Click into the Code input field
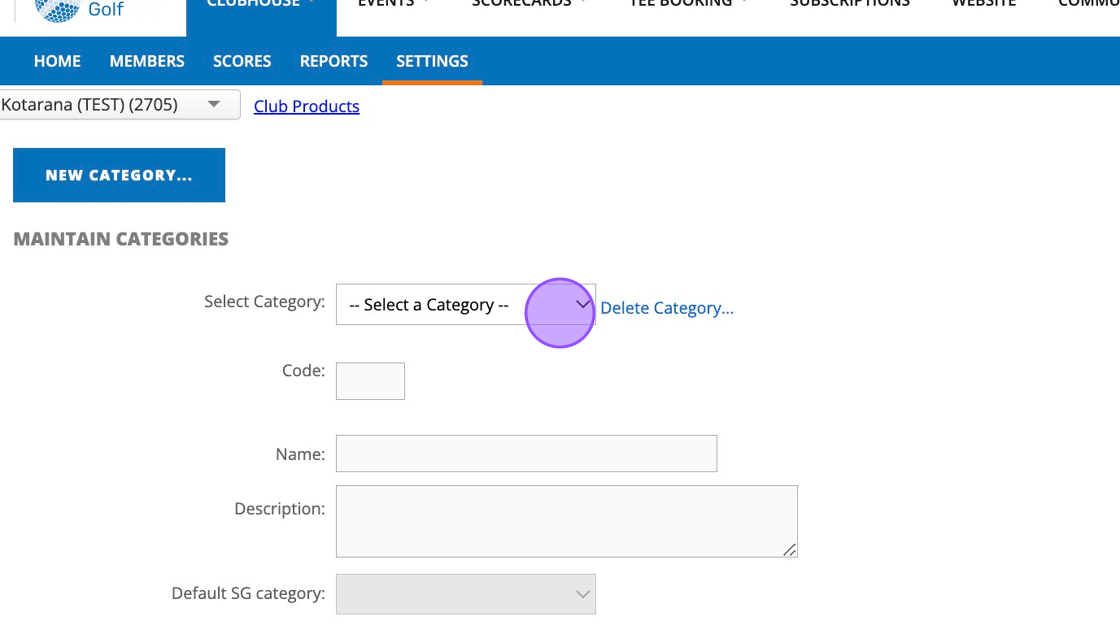The width and height of the screenshot is (1120, 625). (370, 381)
